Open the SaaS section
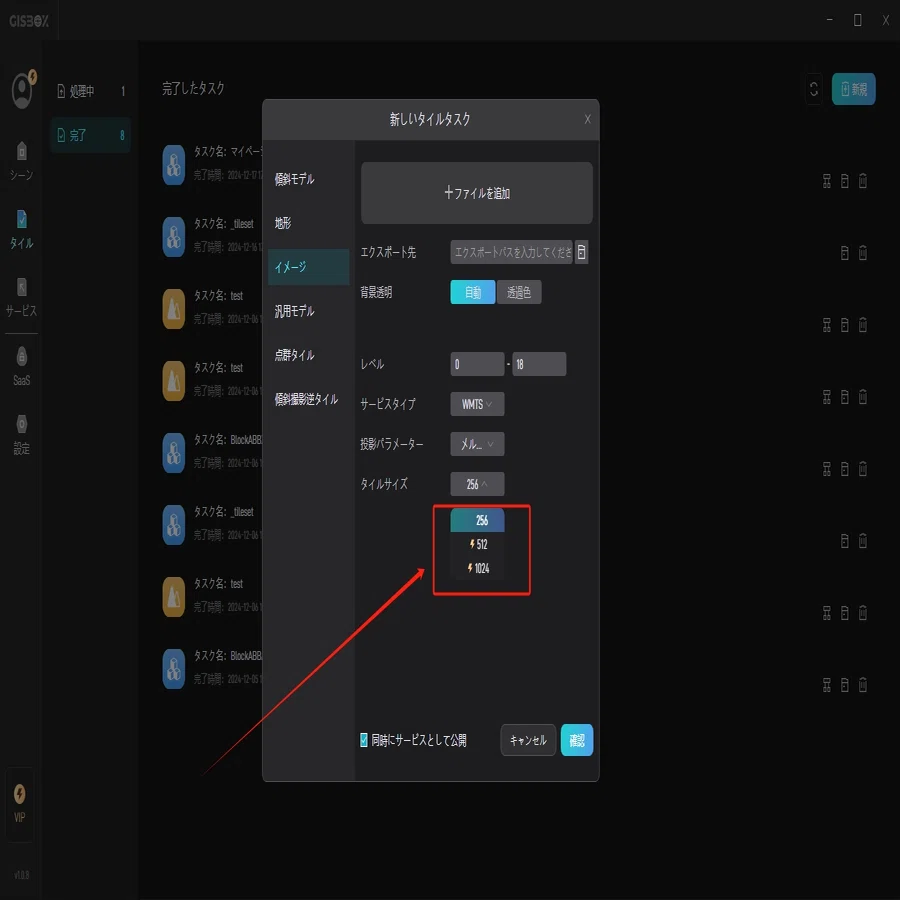Image resolution: width=900 pixels, height=900 pixels. click(21, 366)
